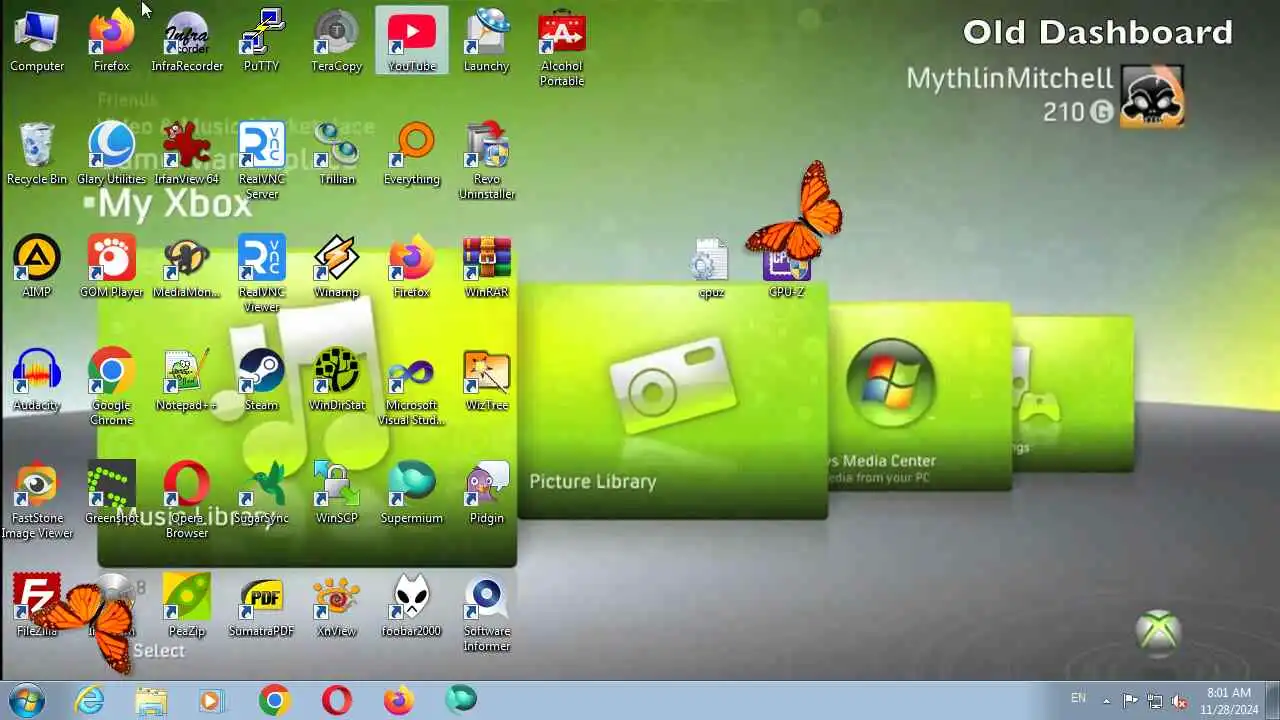Open Microsoft Visual Studio shortcut

(412, 388)
